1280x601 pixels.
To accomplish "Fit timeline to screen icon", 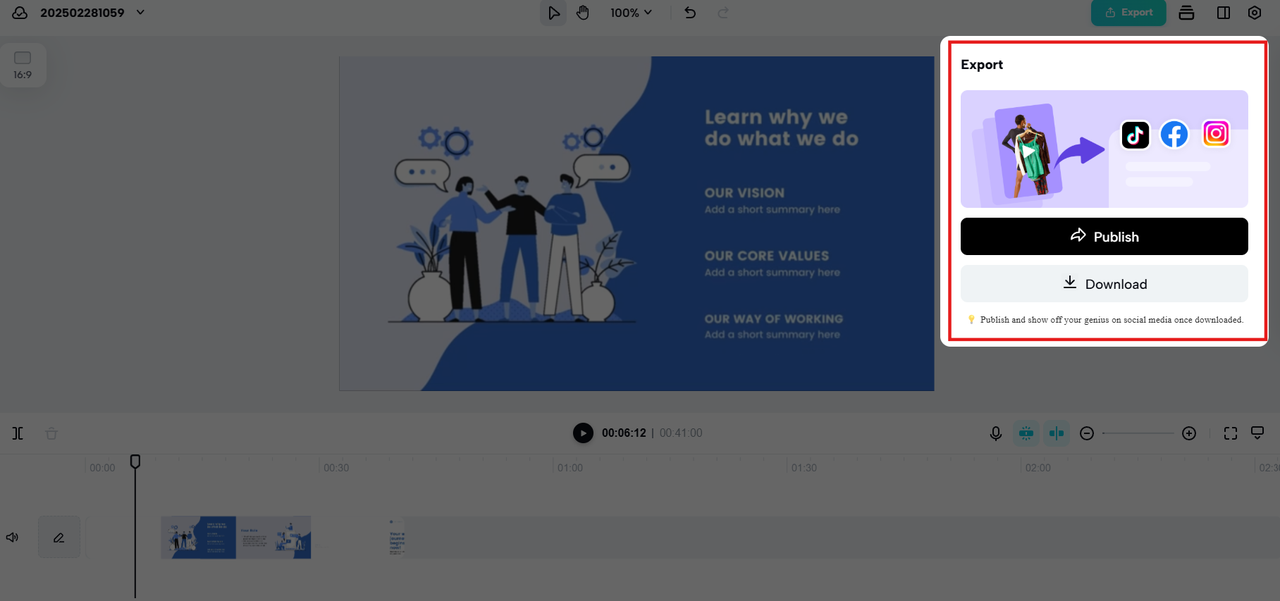I will click(1231, 433).
